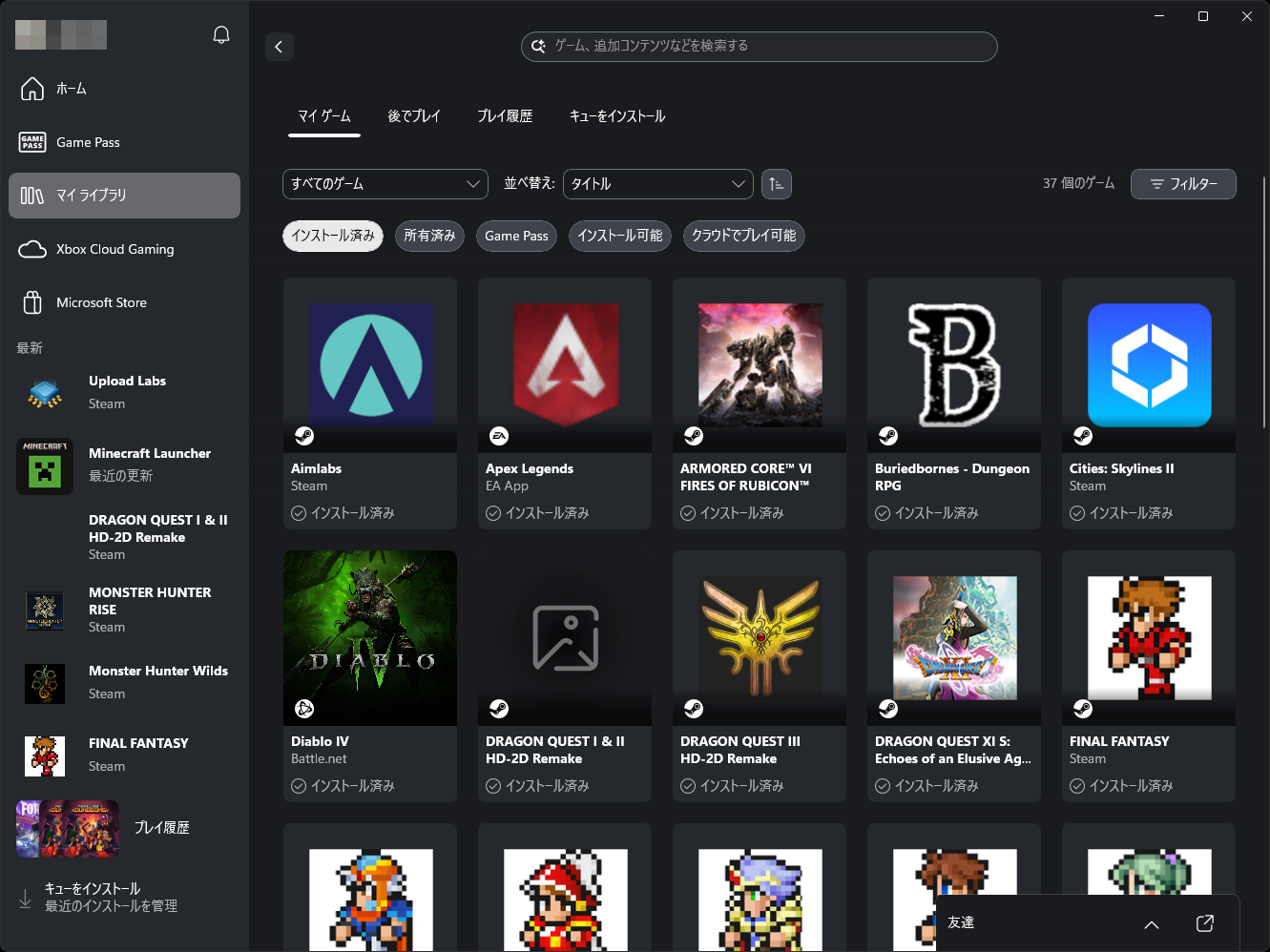Open the 並べ替え sort dropdown
Image resolution: width=1270 pixels, height=952 pixels.
(x=657, y=183)
